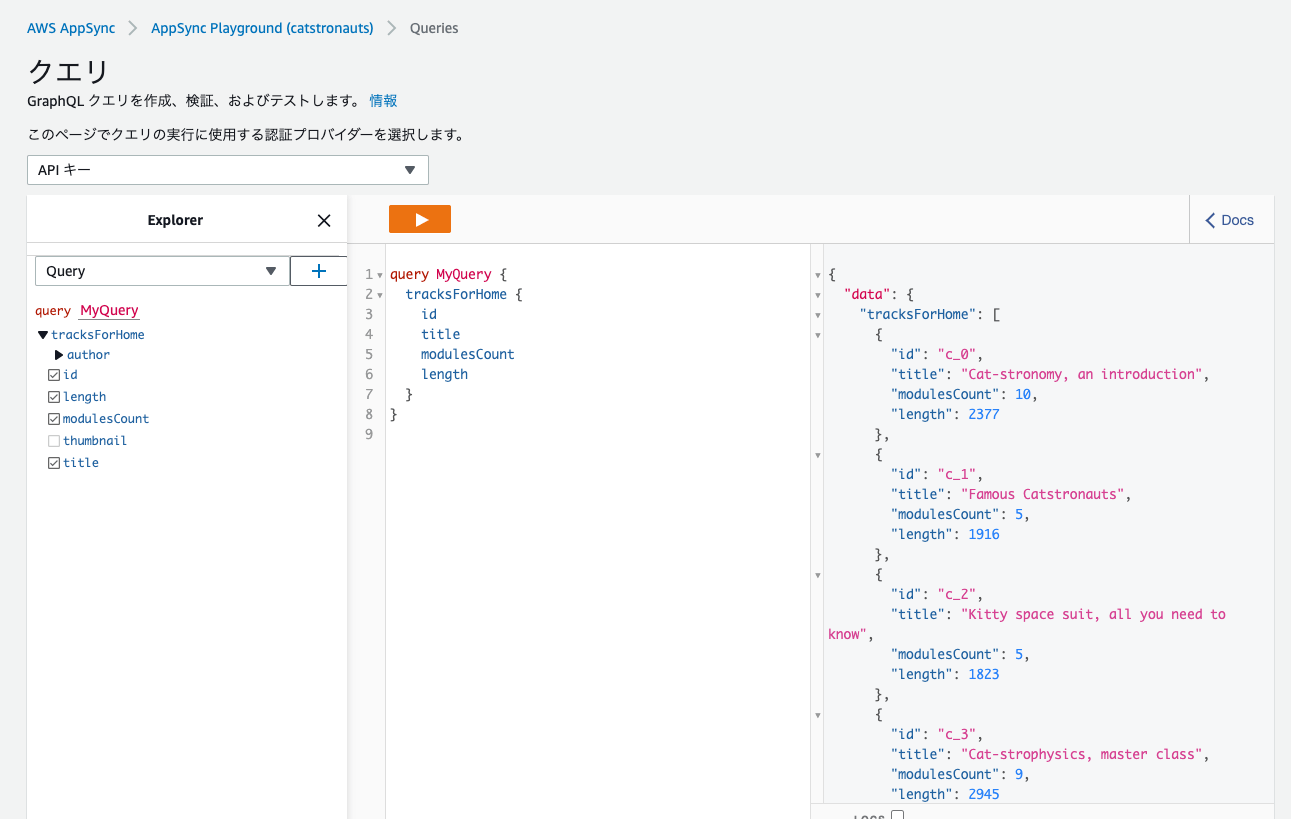Viewport: 1291px width, 819px height.
Task: Click modulesCount in the query editor
Action: pos(467,354)
